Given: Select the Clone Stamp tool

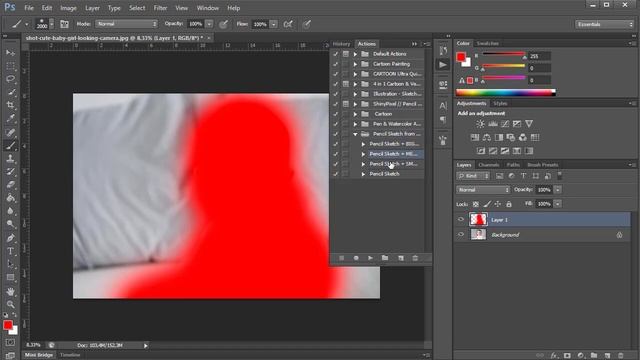Looking at the screenshot, I should coord(11,158).
